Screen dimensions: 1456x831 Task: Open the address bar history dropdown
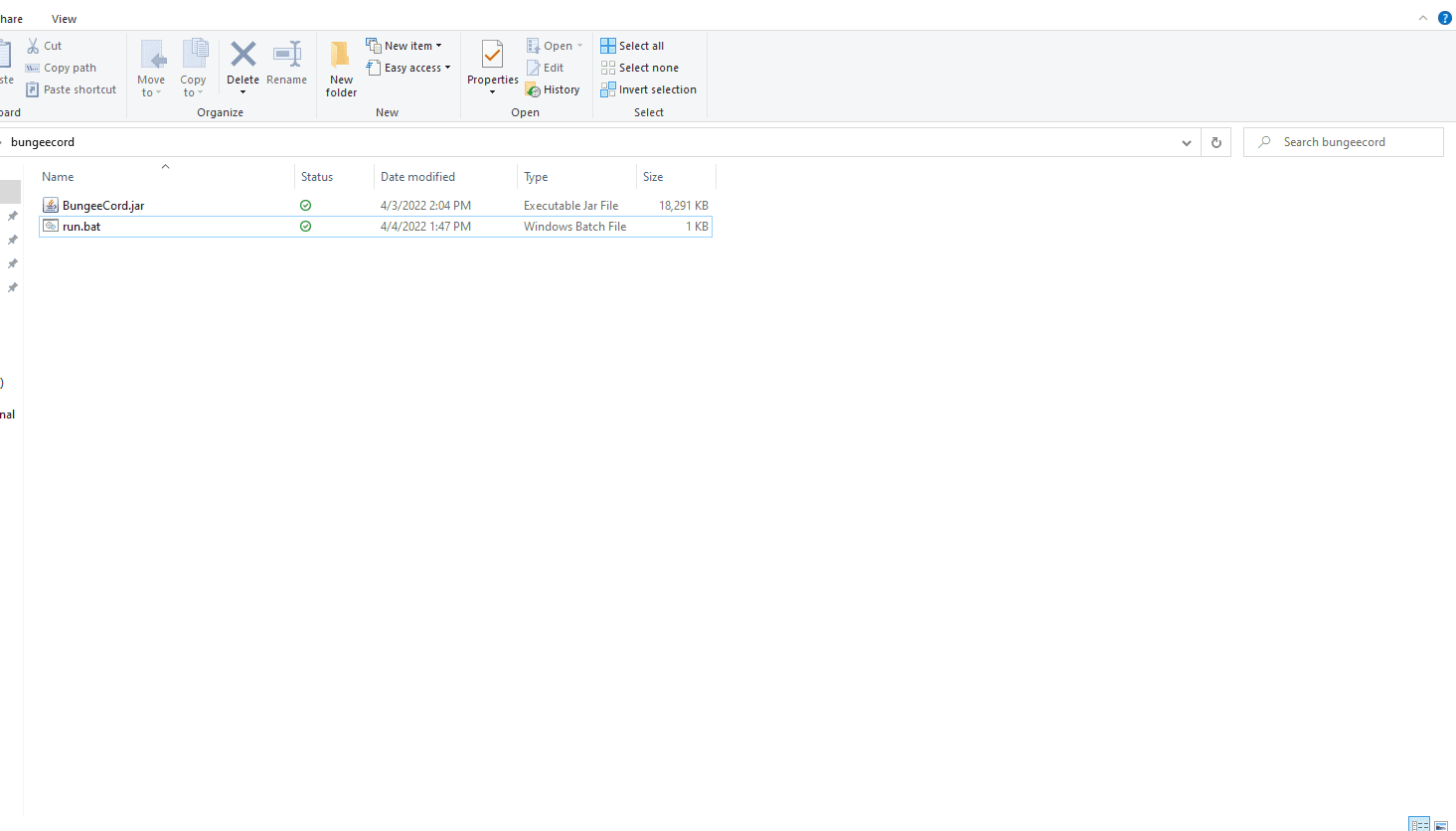pos(1186,142)
